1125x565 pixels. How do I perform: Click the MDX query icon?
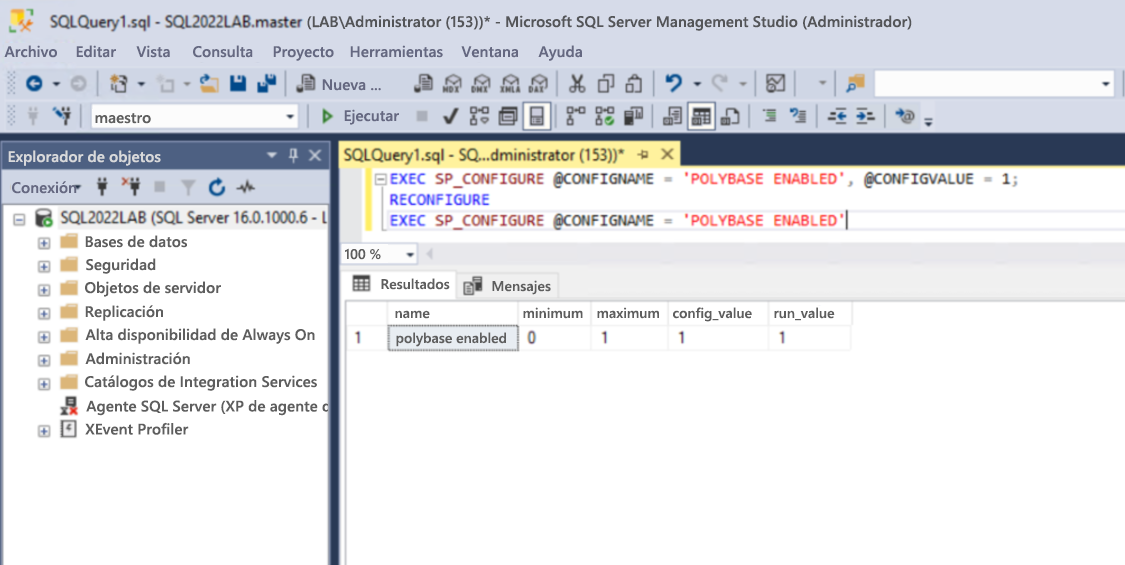(452, 84)
